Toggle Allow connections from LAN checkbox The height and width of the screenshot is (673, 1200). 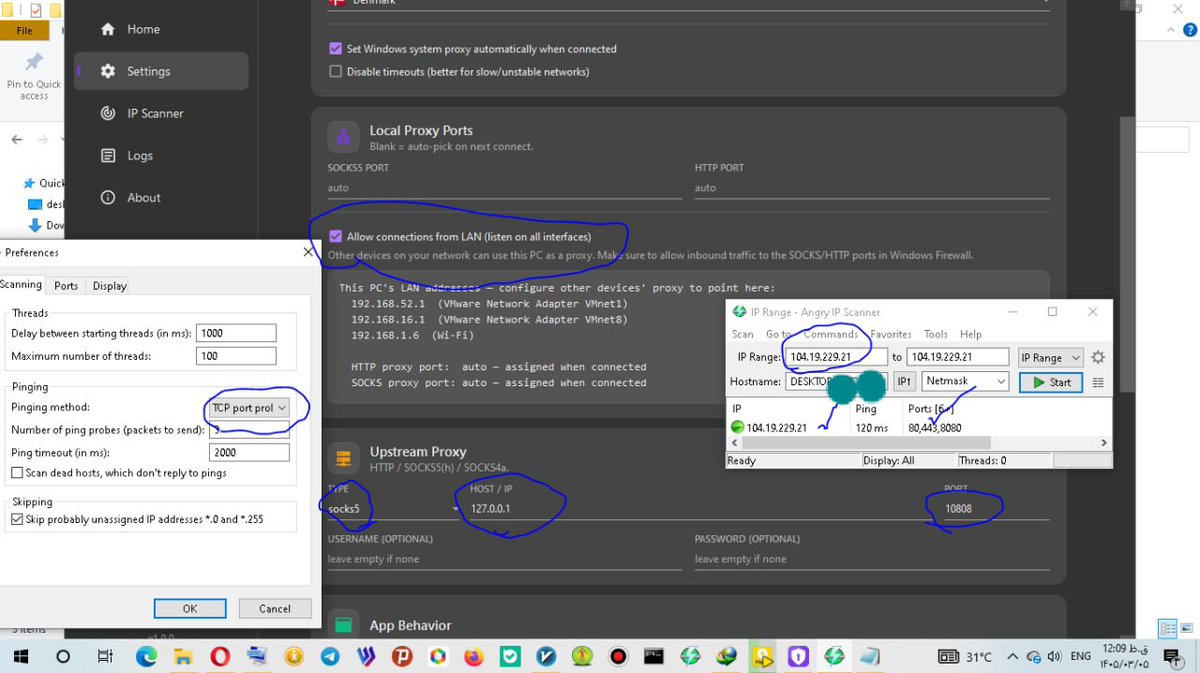pos(336,237)
